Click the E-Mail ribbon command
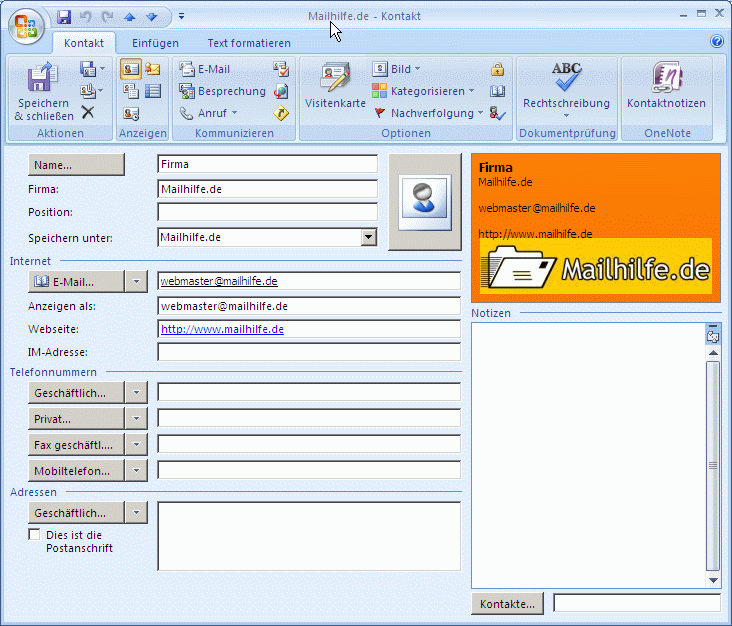The height and width of the screenshot is (626, 732). (205, 69)
